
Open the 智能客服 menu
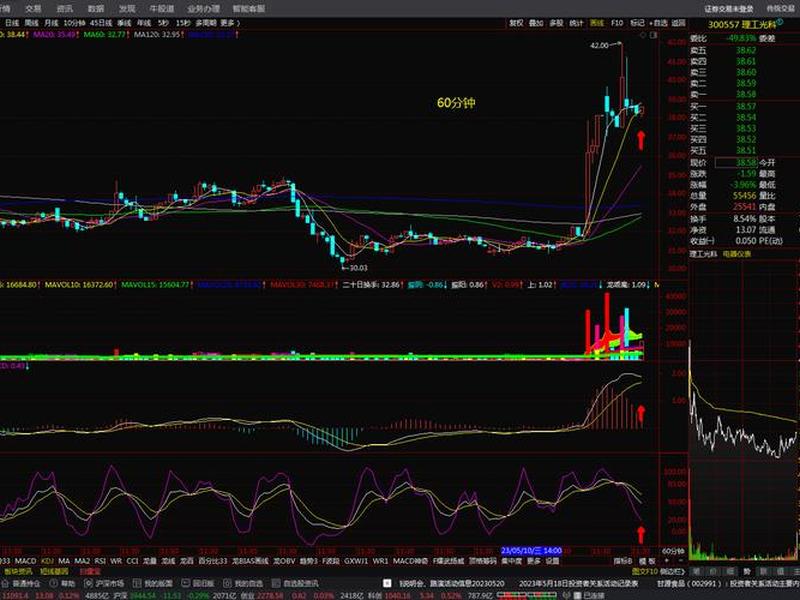[248, 9]
